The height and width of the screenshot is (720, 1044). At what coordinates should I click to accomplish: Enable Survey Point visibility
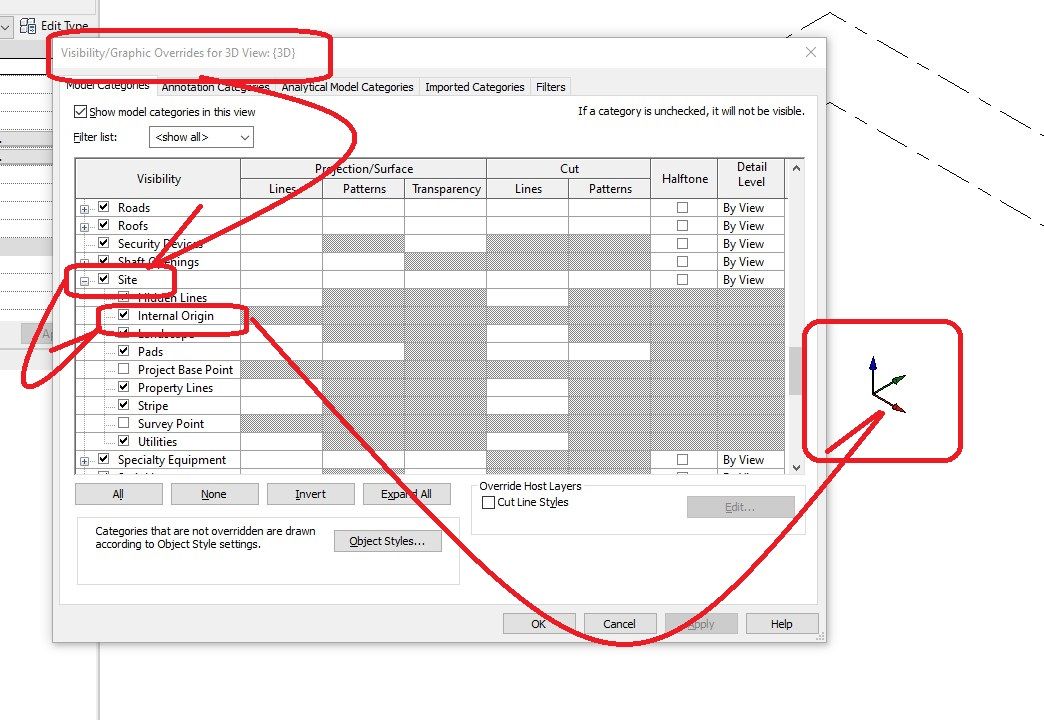click(122, 423)
